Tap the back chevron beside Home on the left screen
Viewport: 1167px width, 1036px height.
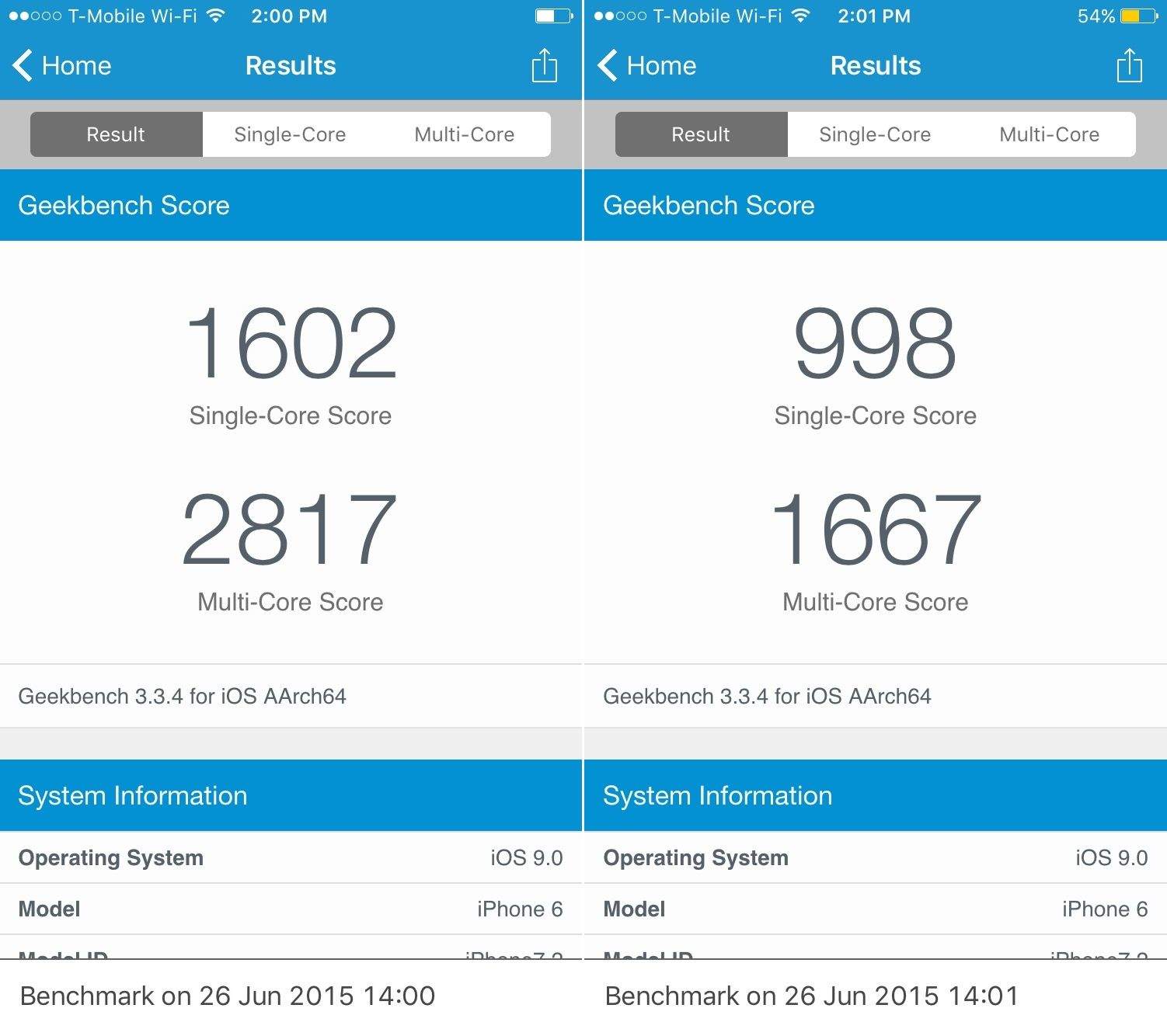[x=23, y=65]
